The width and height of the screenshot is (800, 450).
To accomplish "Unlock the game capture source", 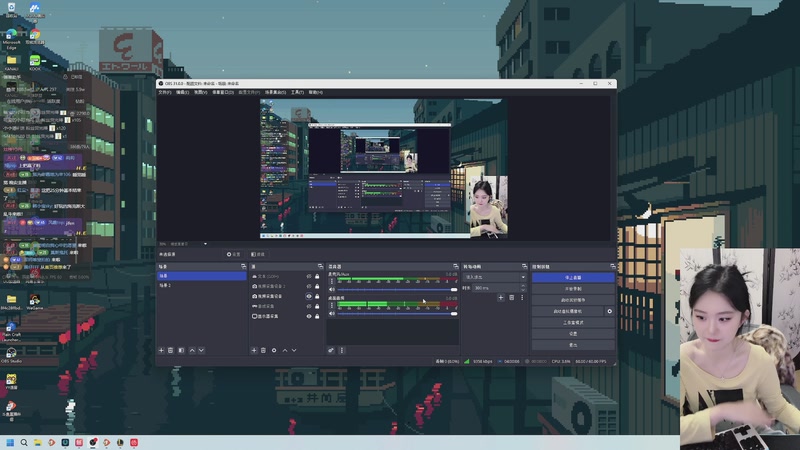I will point(317,306).
